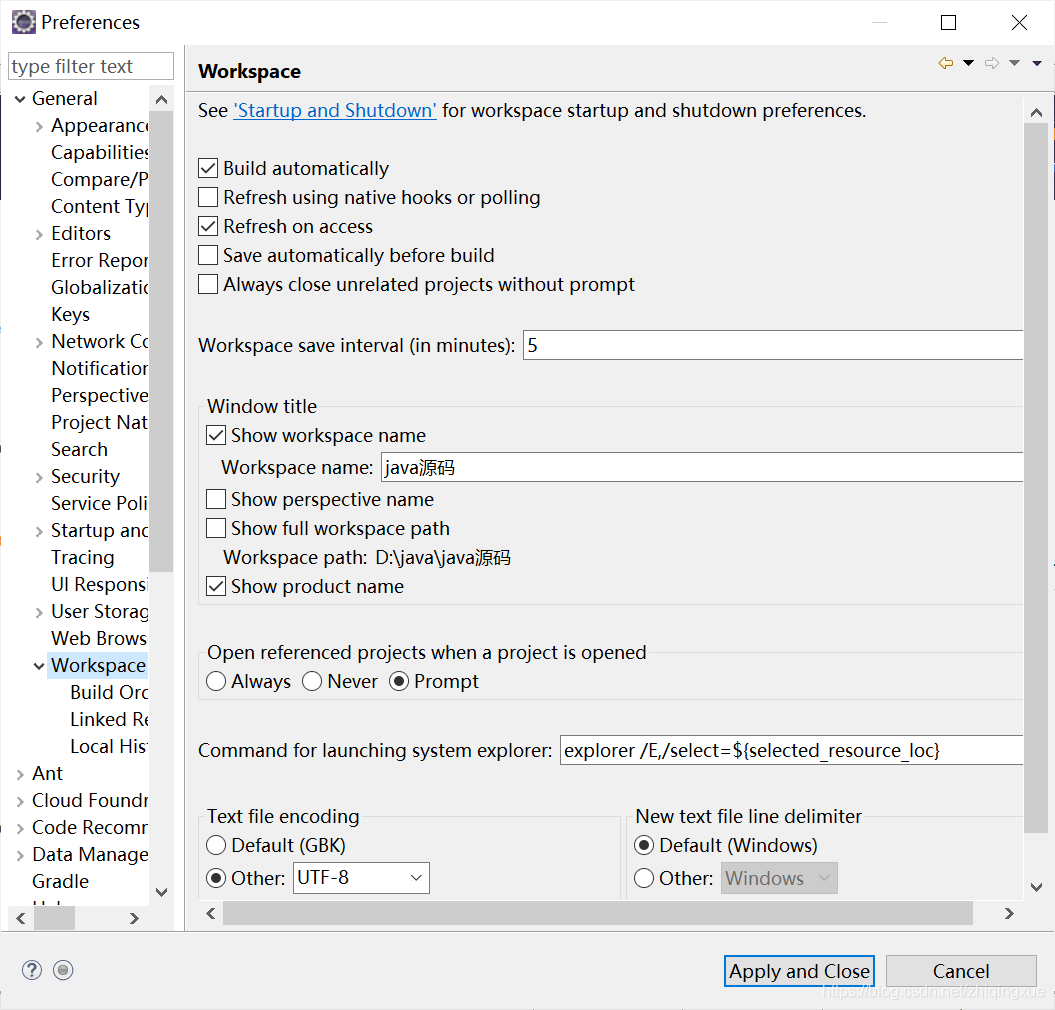Expand the Security tree node
Screen dimensions: 1055x1010
point(39,477)
